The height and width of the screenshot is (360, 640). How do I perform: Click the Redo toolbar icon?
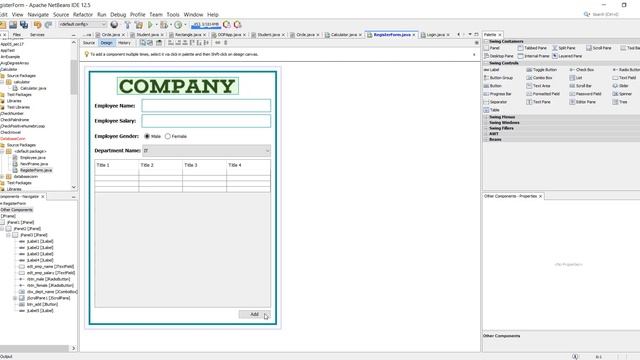pos(48,25)
